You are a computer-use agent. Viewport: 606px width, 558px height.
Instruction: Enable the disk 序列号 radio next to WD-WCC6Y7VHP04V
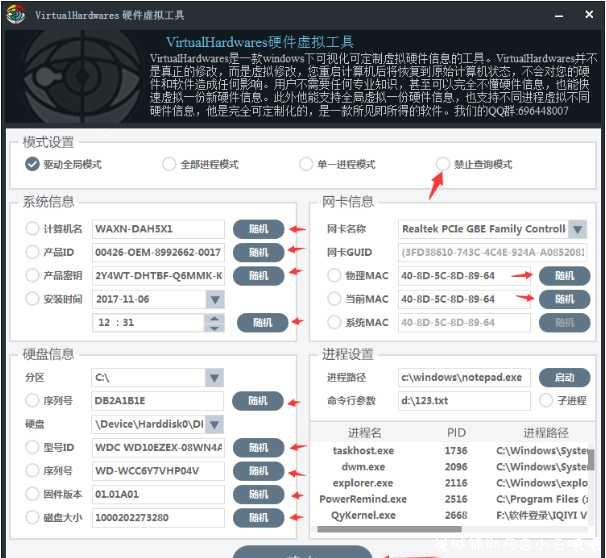[x=32, y=471]
